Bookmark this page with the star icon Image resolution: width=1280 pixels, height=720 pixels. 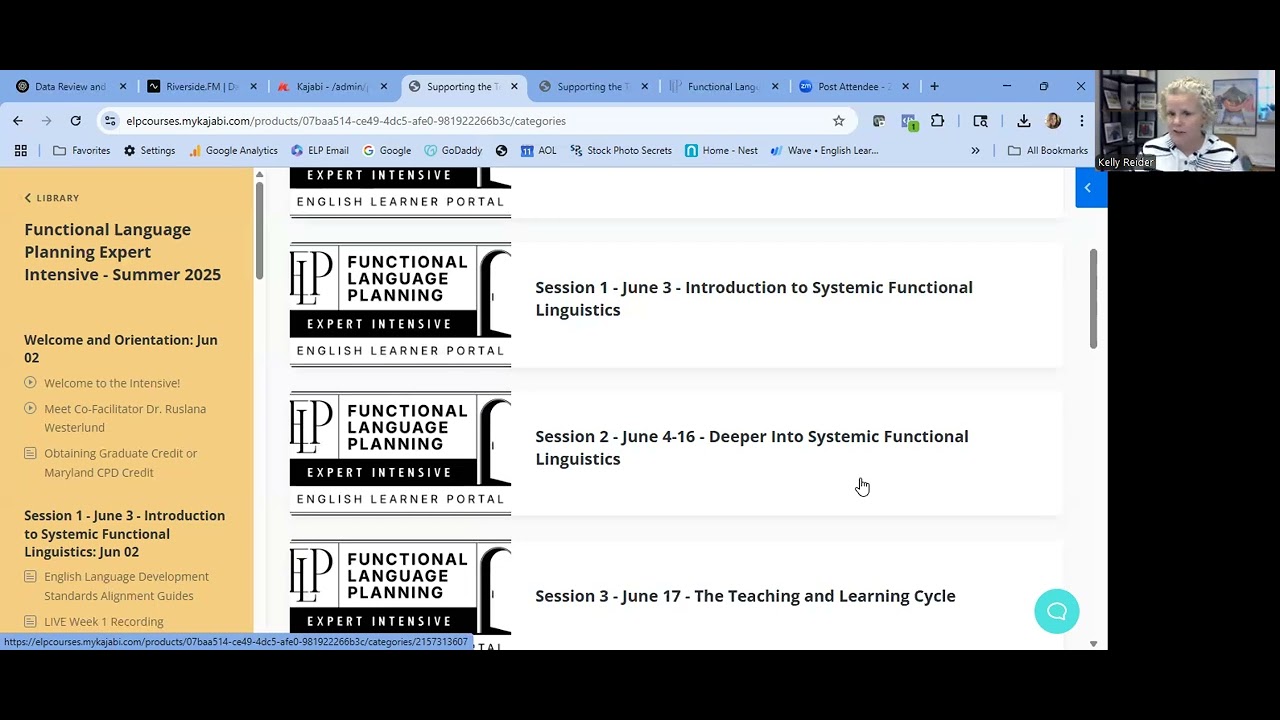pos(839,121)
